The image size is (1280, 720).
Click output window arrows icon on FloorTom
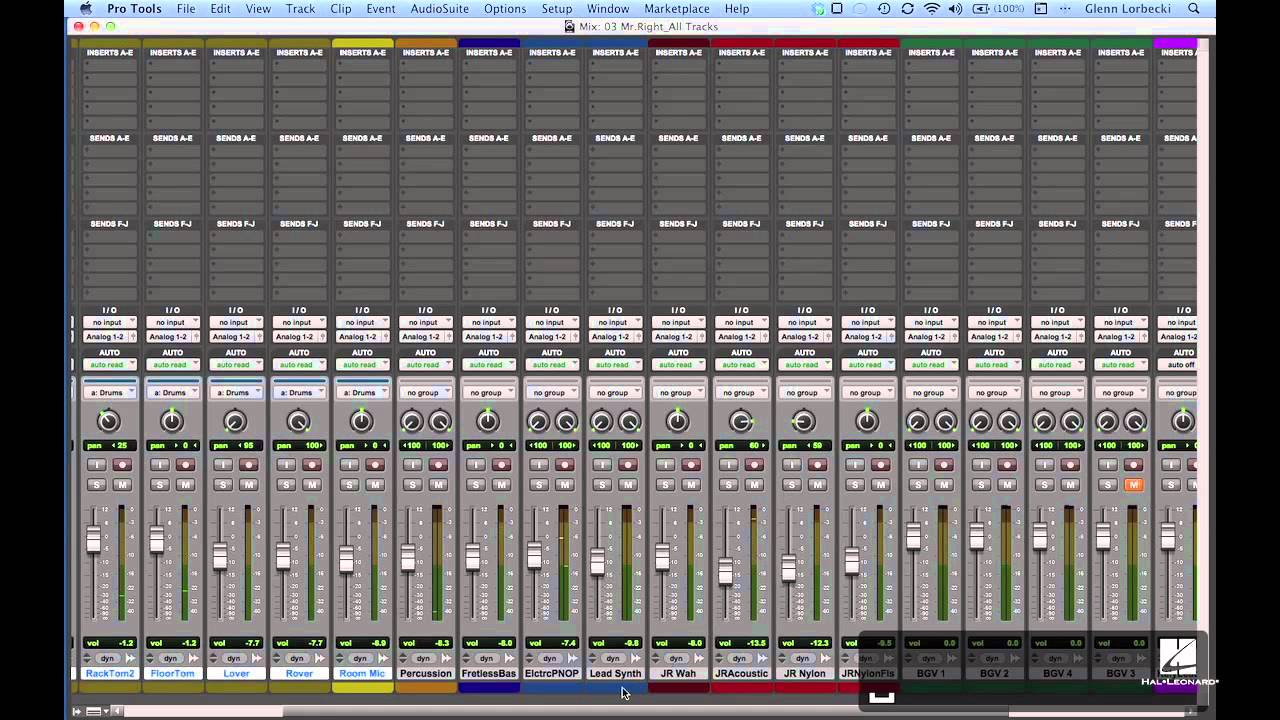point(194,658)
